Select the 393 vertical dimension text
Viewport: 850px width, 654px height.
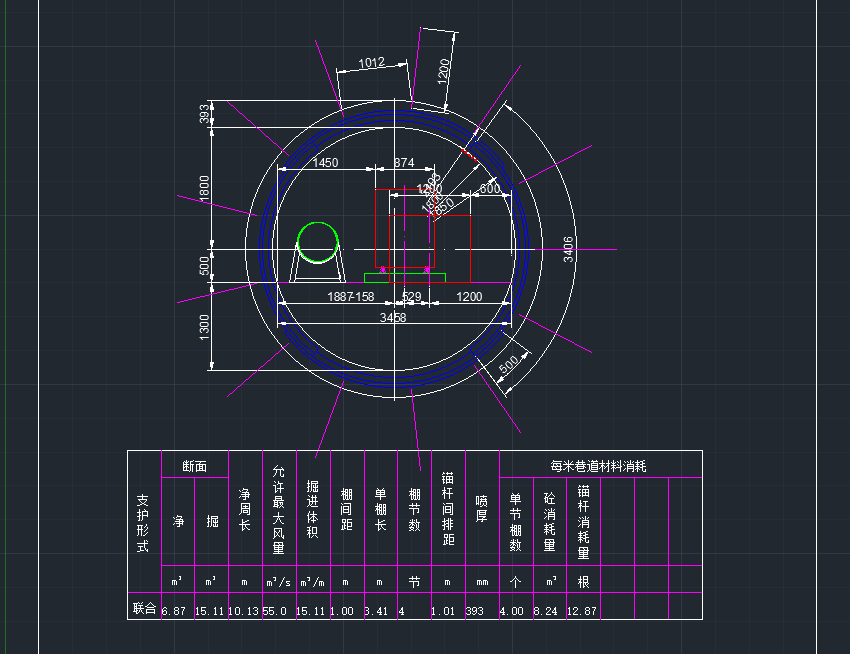pyautogui.click(x=205, y=114)
